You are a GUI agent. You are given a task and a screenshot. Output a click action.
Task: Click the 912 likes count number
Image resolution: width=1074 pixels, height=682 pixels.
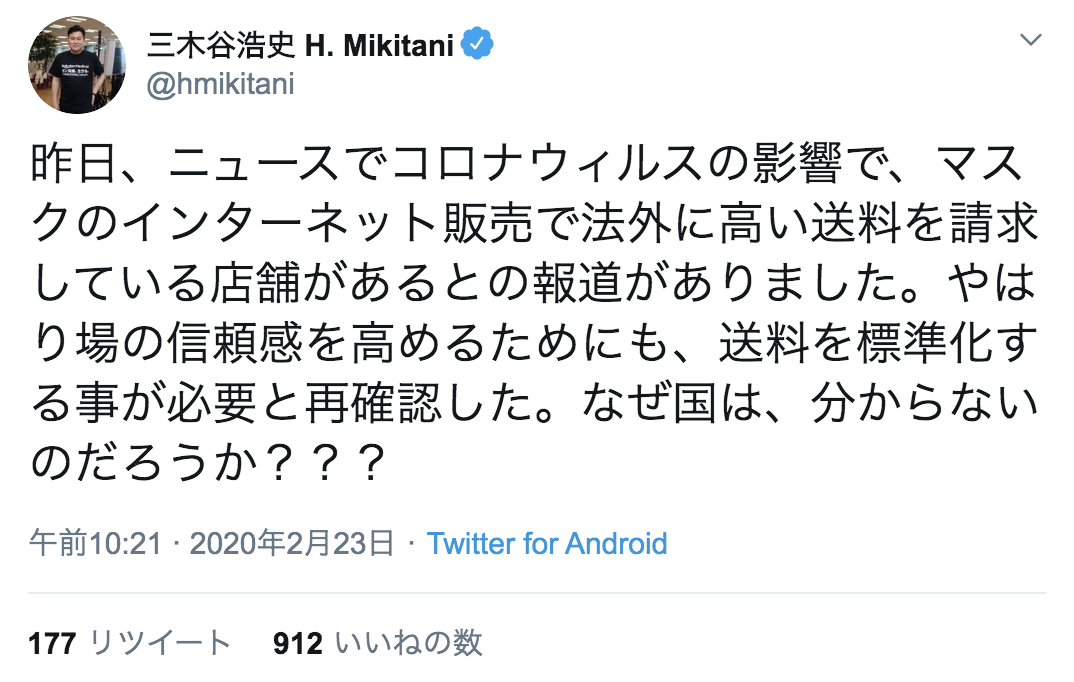click(x=297, y=643)
